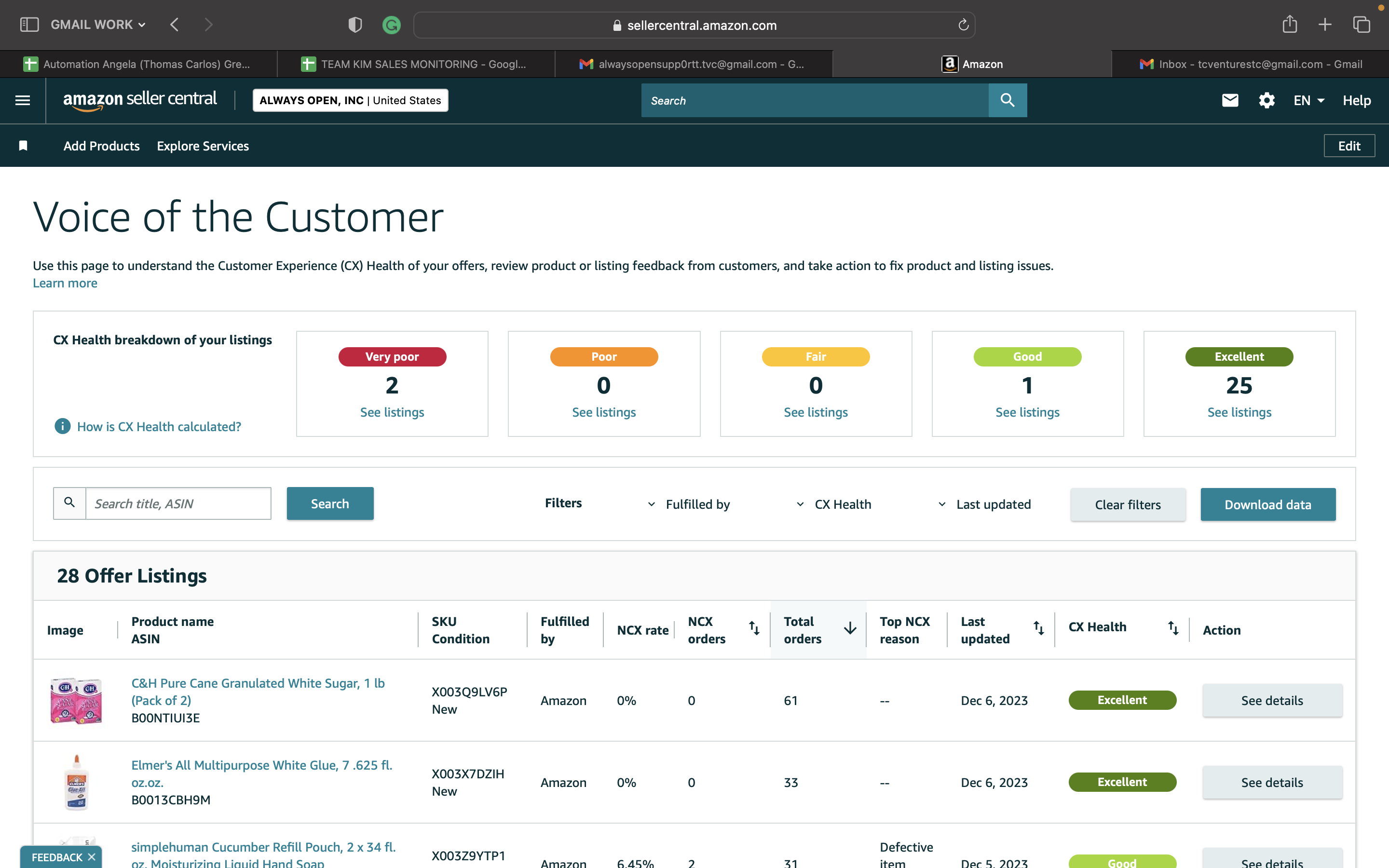
Task: Click the Safari address bar
Action: pyautogui.click(x=694, y=25)
